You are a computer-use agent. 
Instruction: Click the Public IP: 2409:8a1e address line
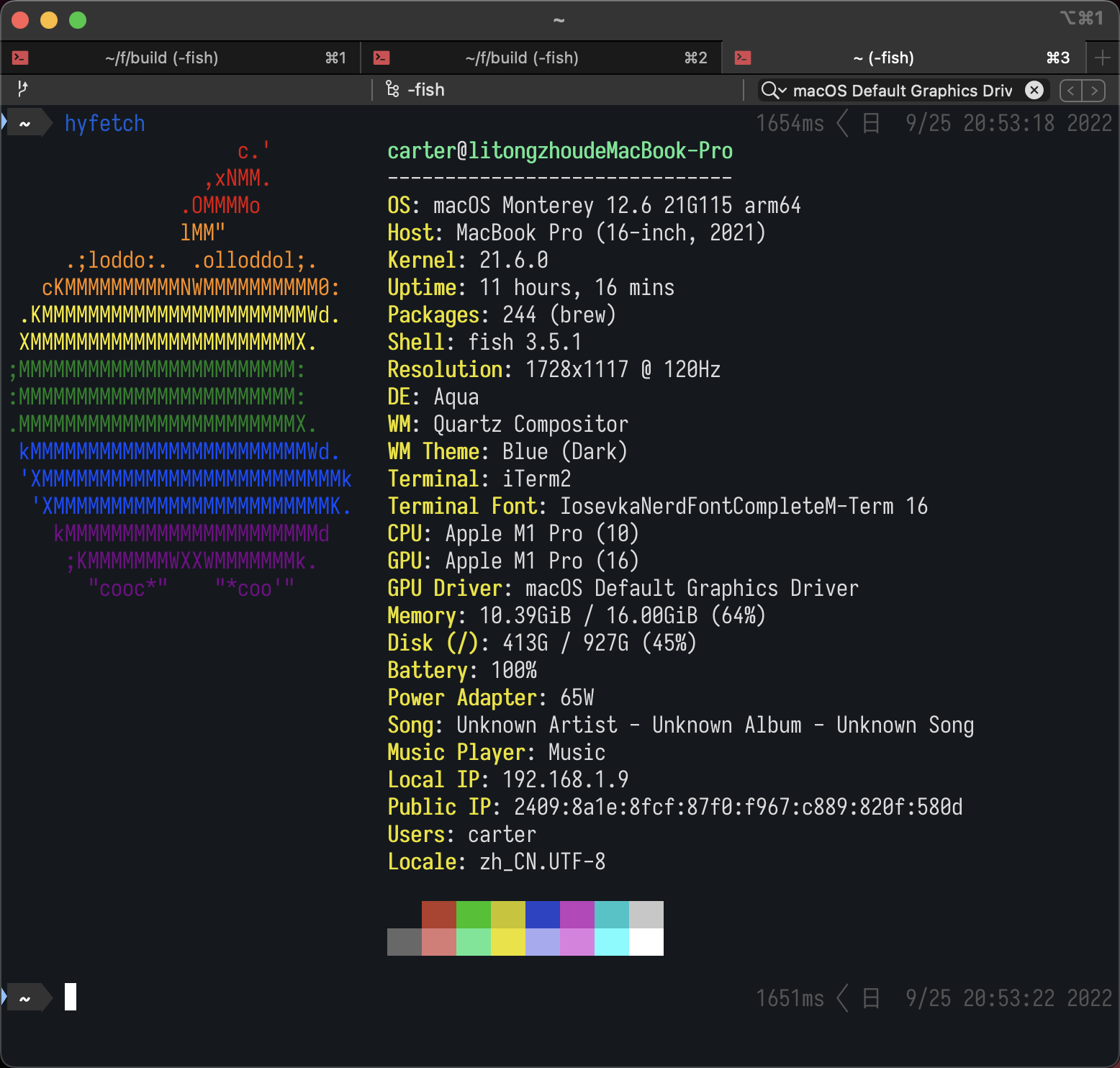click(x=675, y=807)
